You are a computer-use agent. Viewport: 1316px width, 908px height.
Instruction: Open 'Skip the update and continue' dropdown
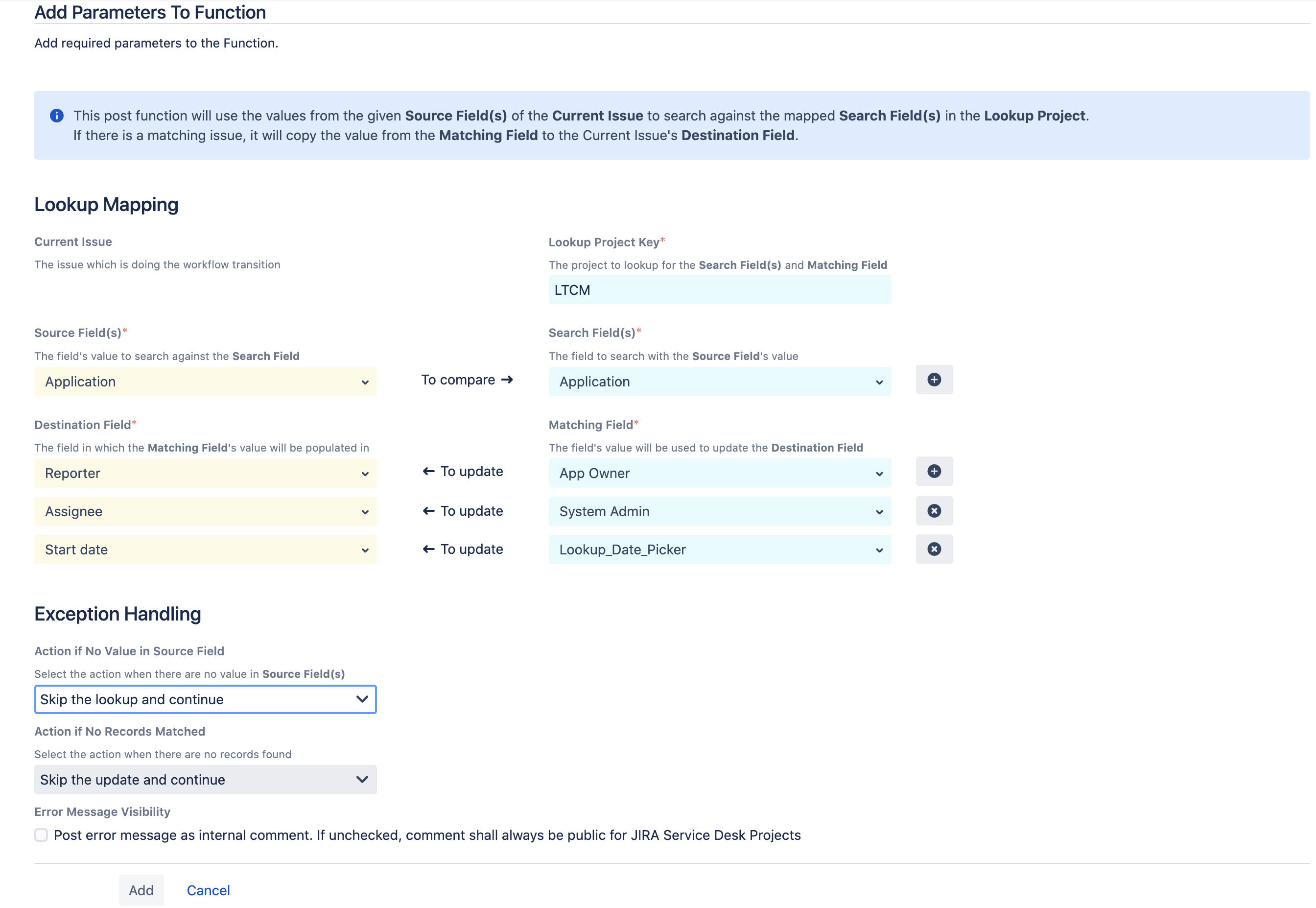tap(205, 779)
